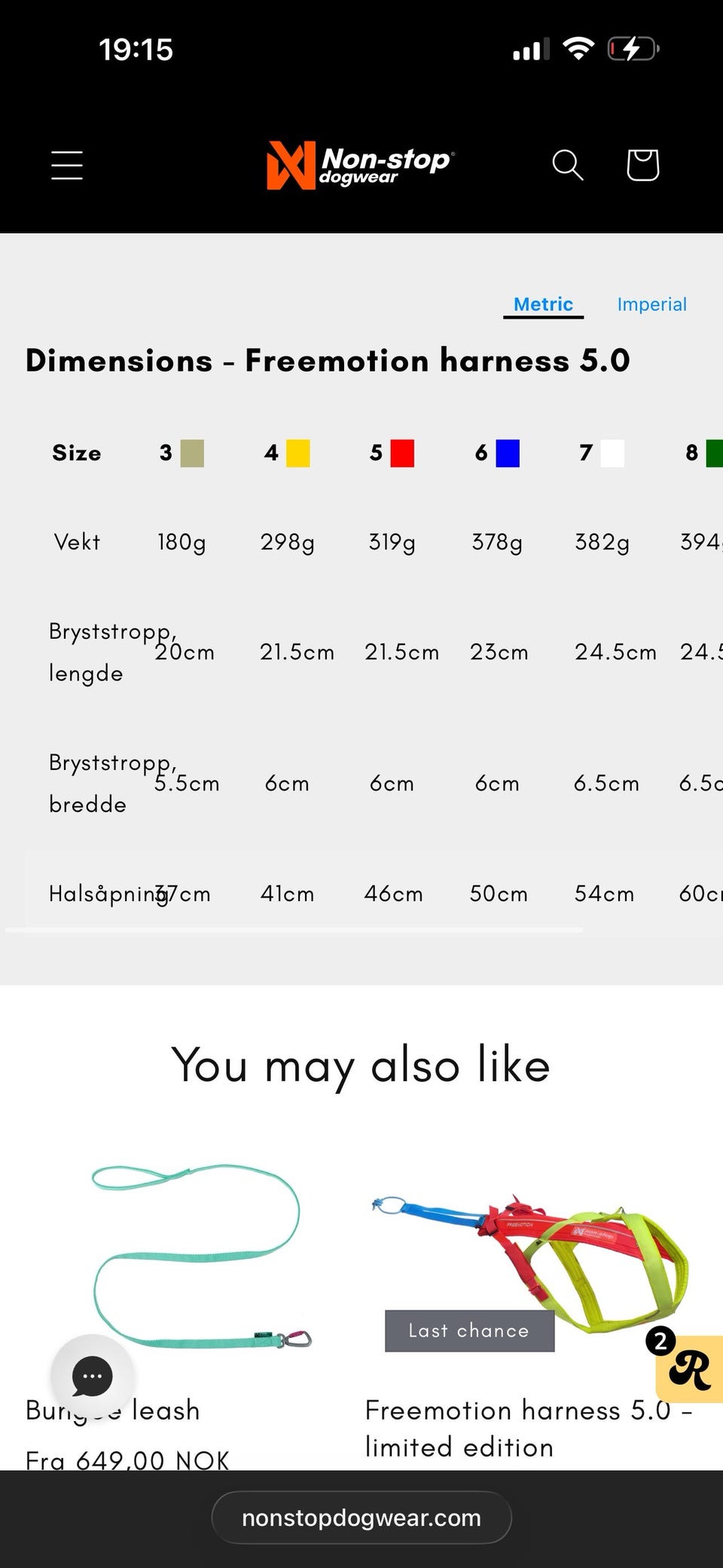Tap the battery charging status icon

pos(633,50)
